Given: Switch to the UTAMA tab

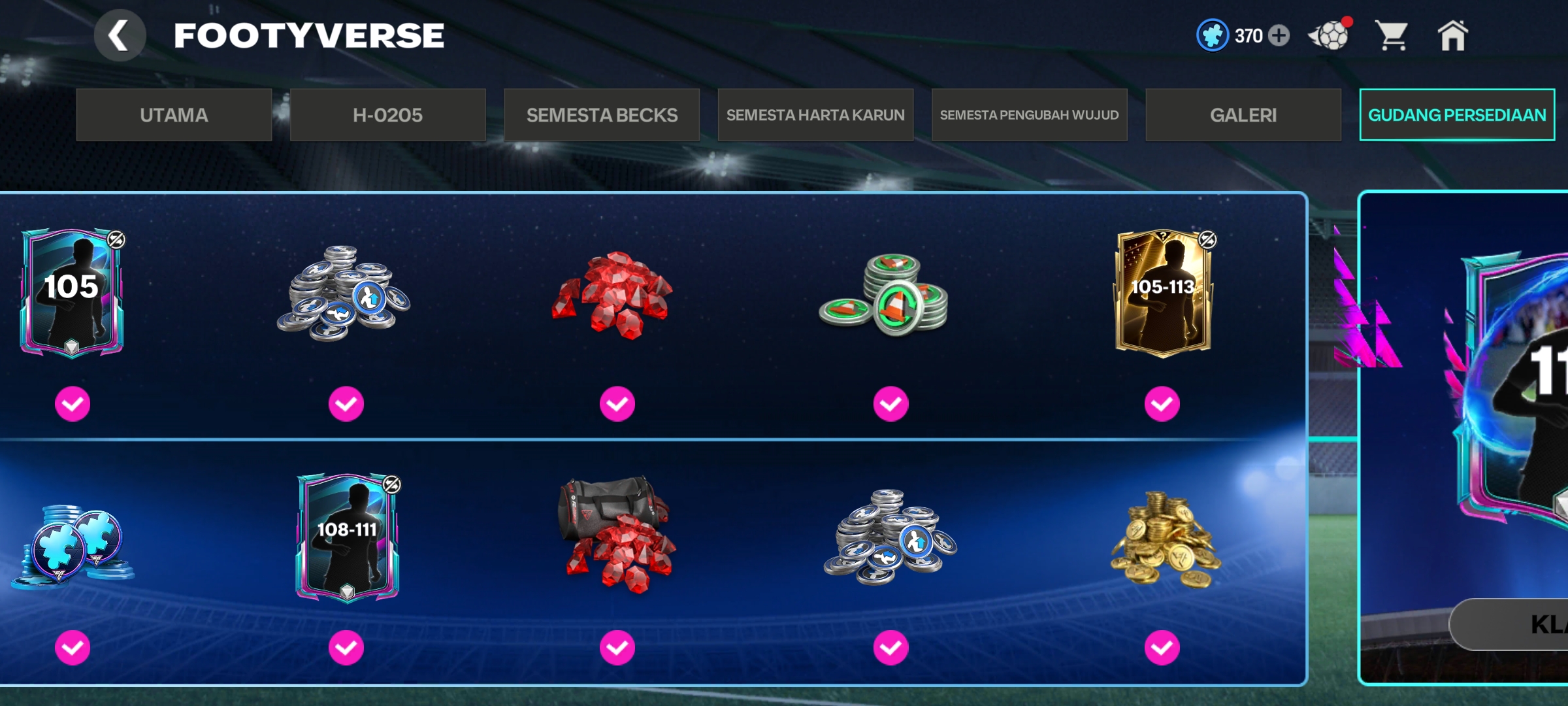Looking at the screenshot, I should coord(174,115).
